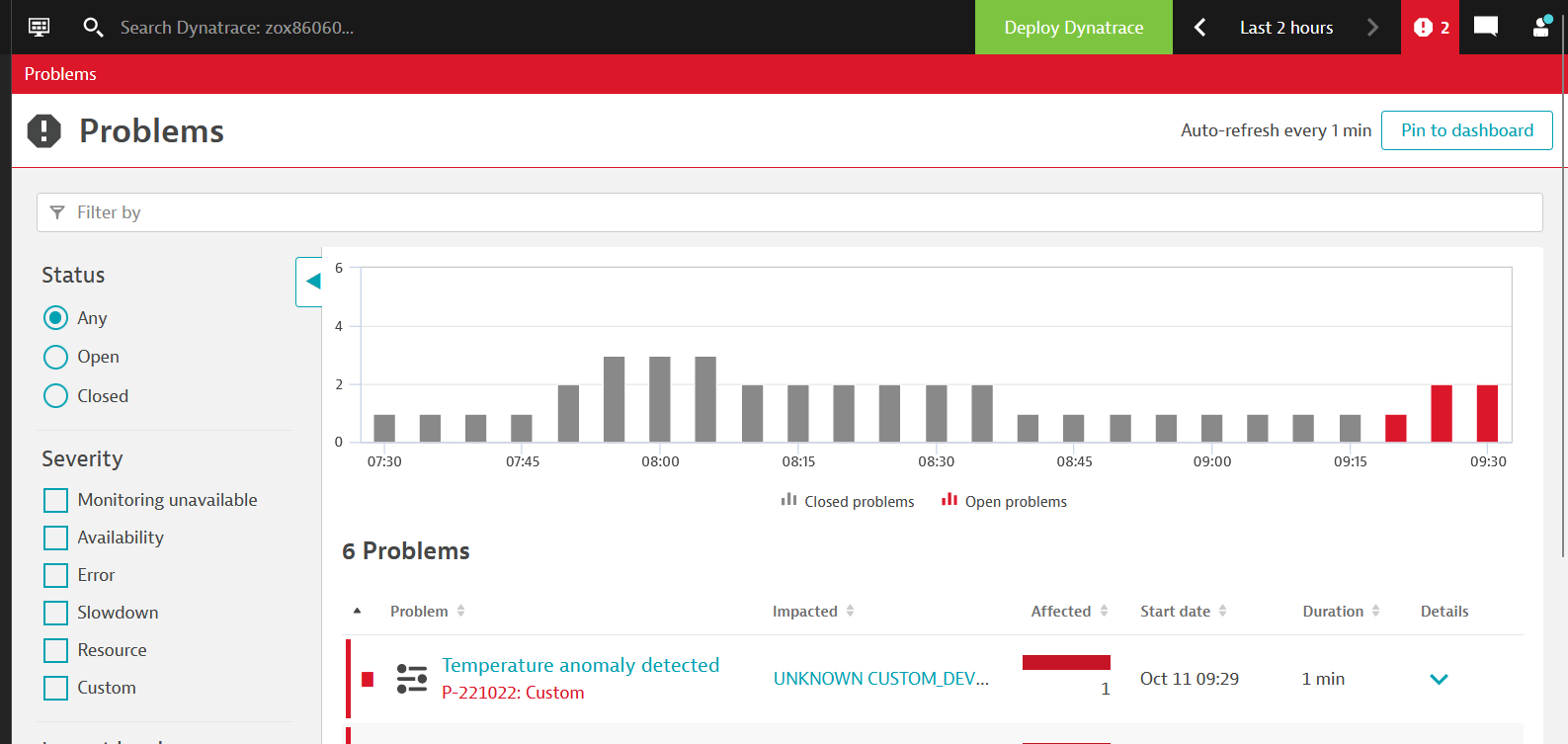Open the chat bubble icon
The width and height of the screenshot is (1568, 744).
[x=1486, y=27]
